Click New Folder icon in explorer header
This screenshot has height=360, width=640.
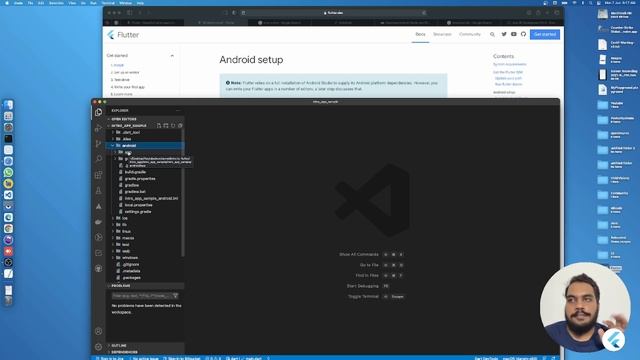[166, 126]
